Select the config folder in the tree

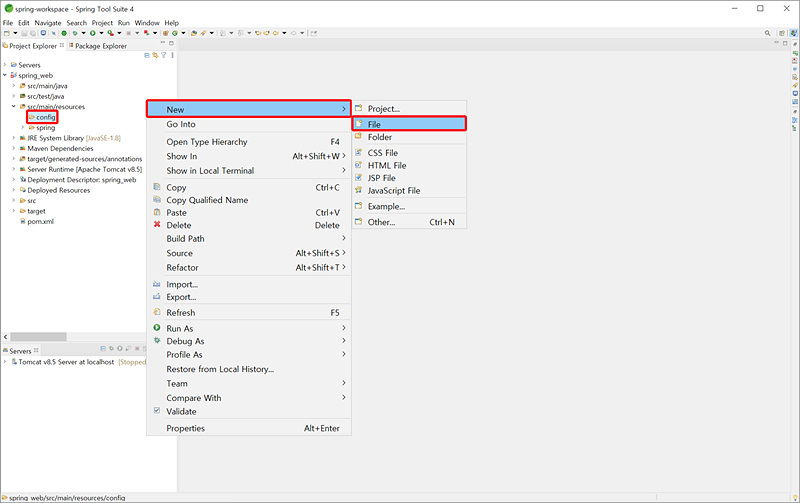(42, 117)
